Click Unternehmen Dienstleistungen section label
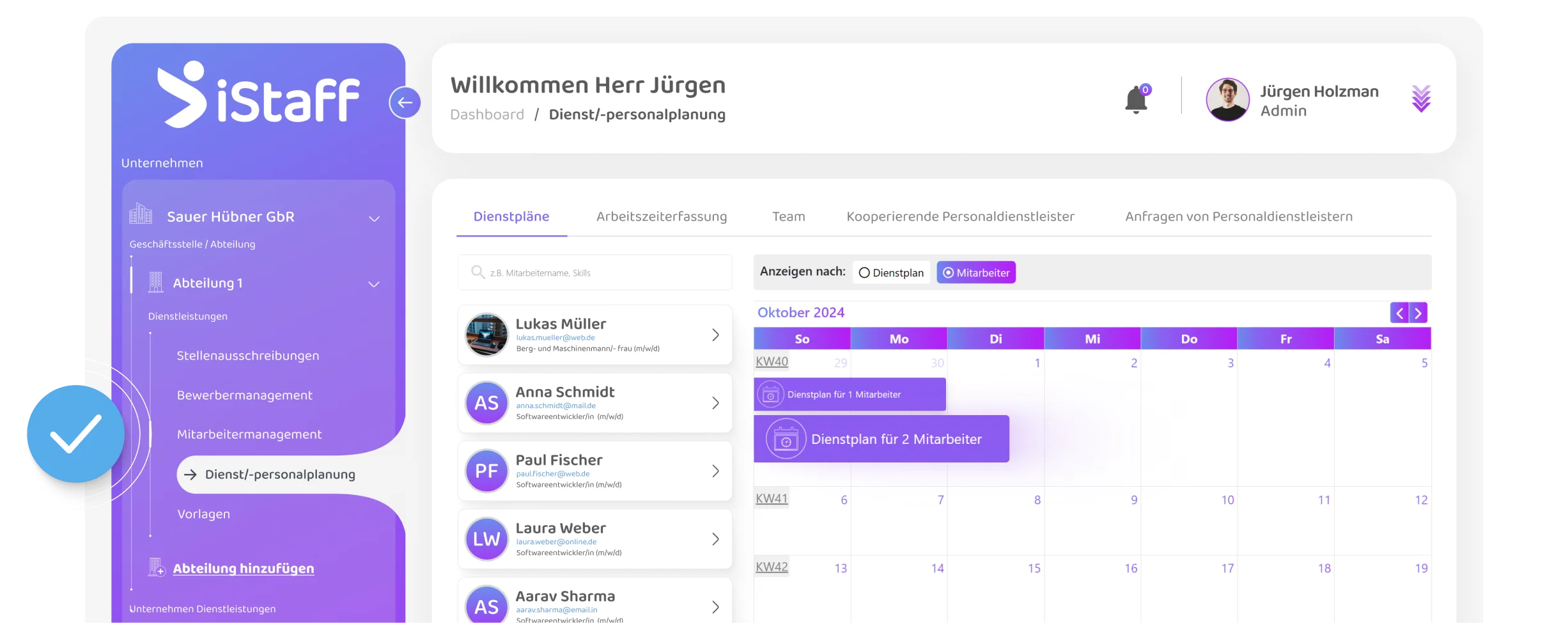Screen dimensions: 1568x623 [x=202, y=609]
